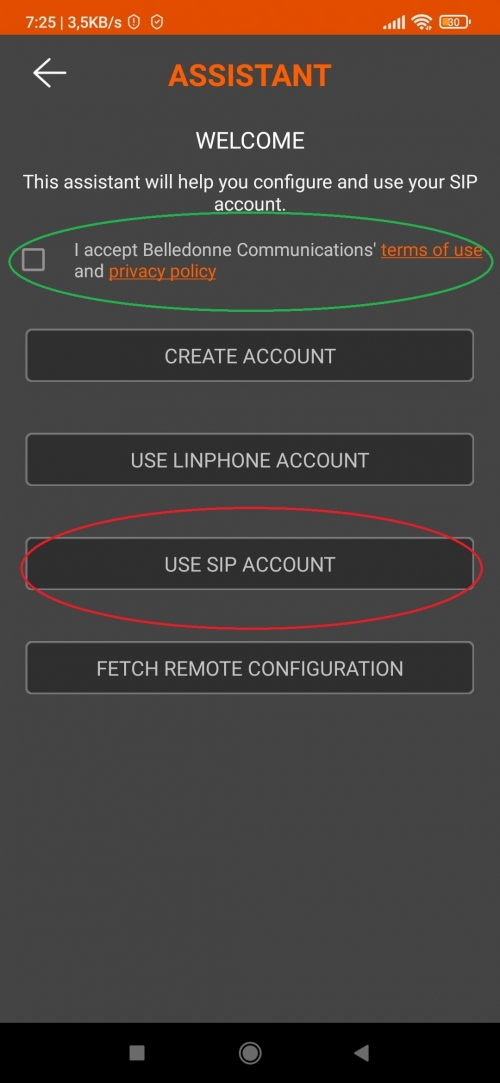Open the terms of use link
Image resolution: width=500 pixels, height=1083 pixels.
pos(432,250)
